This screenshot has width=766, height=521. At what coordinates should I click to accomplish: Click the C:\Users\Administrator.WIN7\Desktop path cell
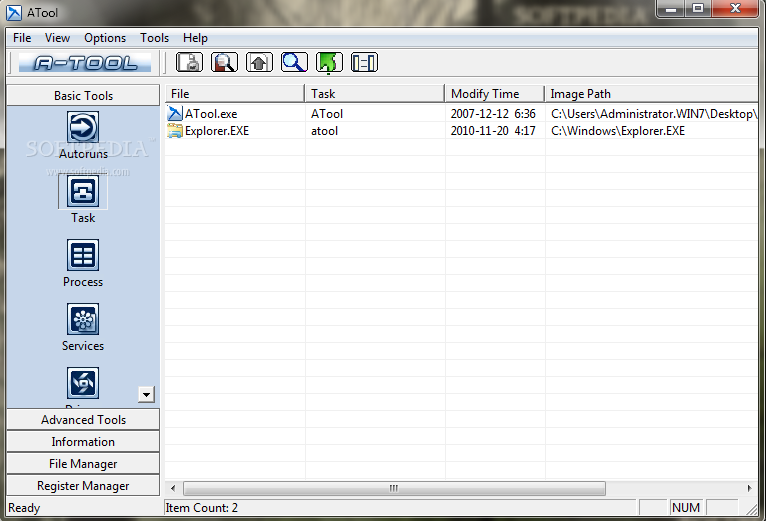pyautogui.click(x=654, y=114)
